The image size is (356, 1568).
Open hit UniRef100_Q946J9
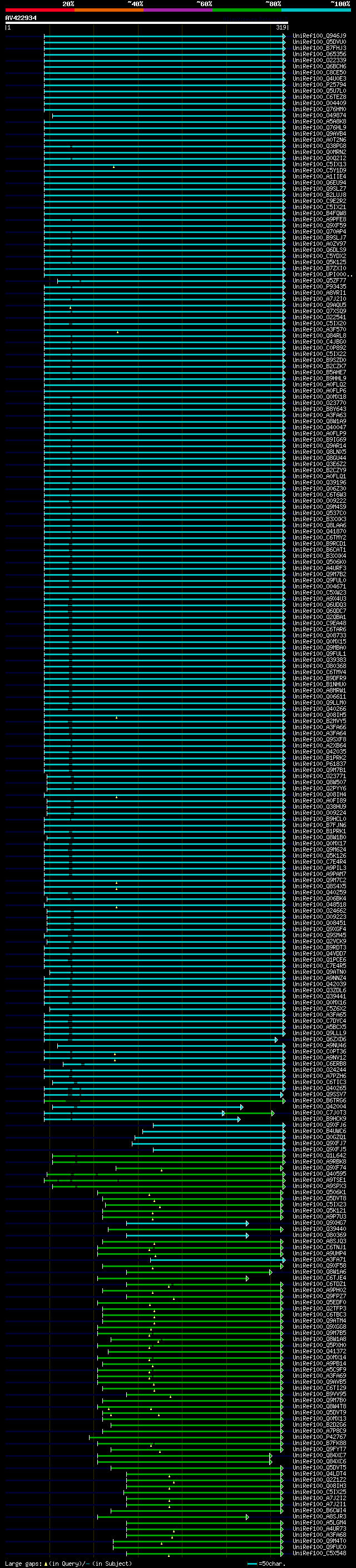point(319,36)
